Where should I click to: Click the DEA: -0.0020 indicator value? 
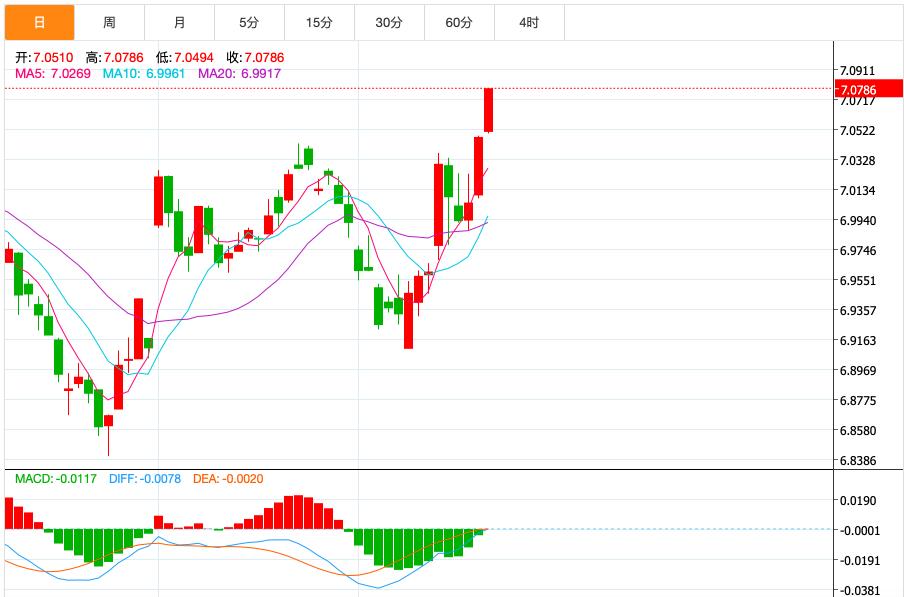click(228, 479)
